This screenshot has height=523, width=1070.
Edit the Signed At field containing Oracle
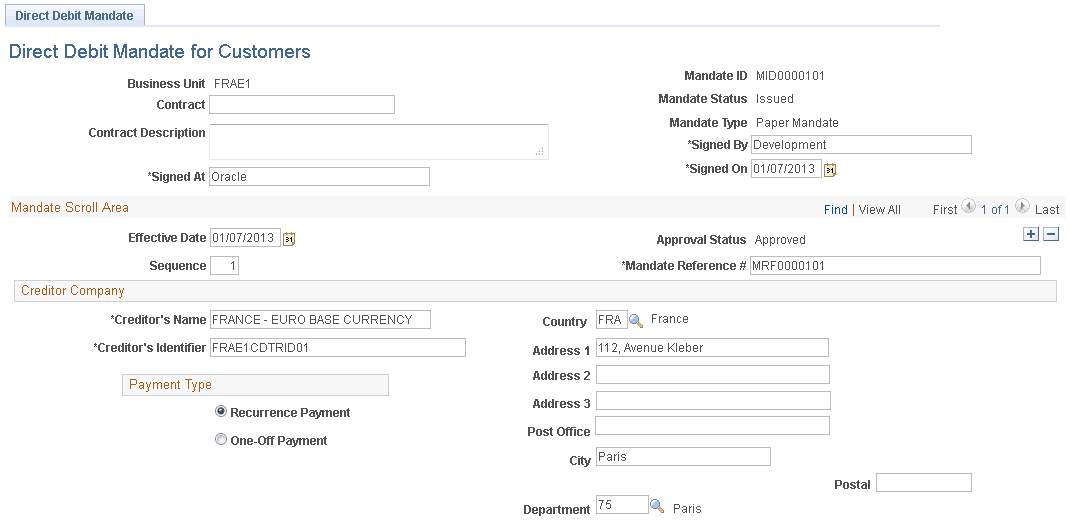319,176
